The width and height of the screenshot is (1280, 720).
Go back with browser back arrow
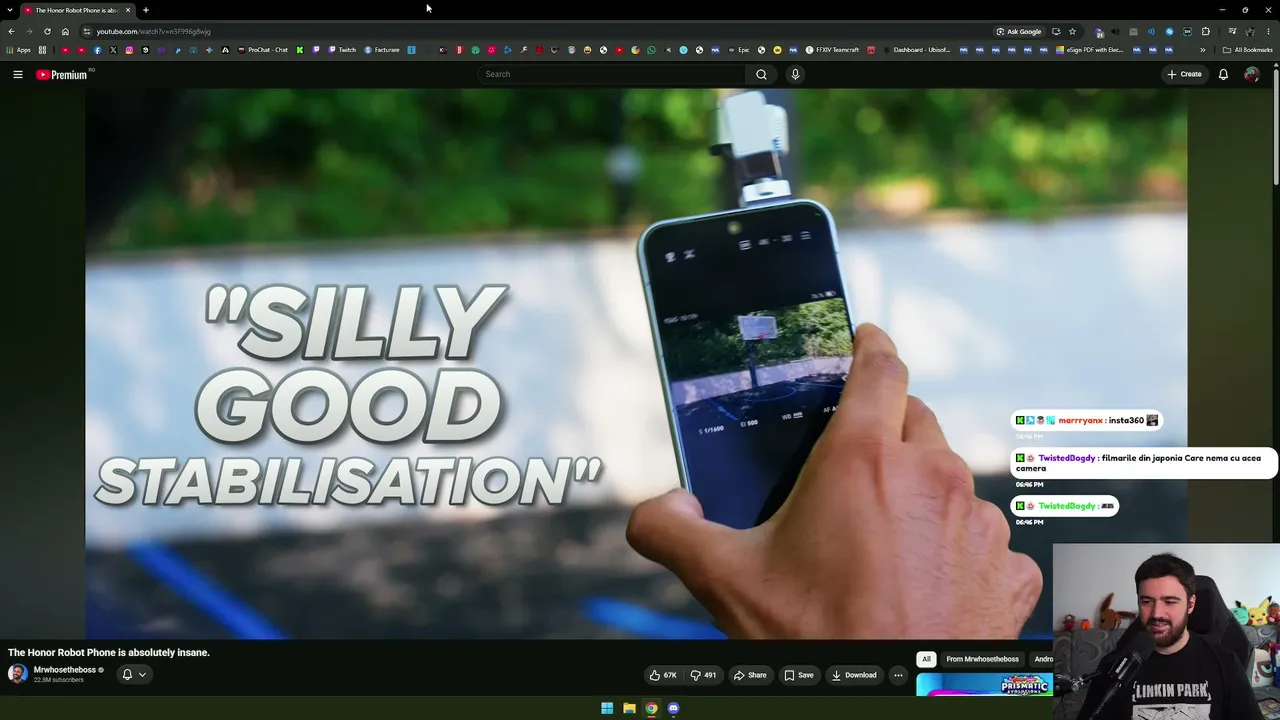11,31
